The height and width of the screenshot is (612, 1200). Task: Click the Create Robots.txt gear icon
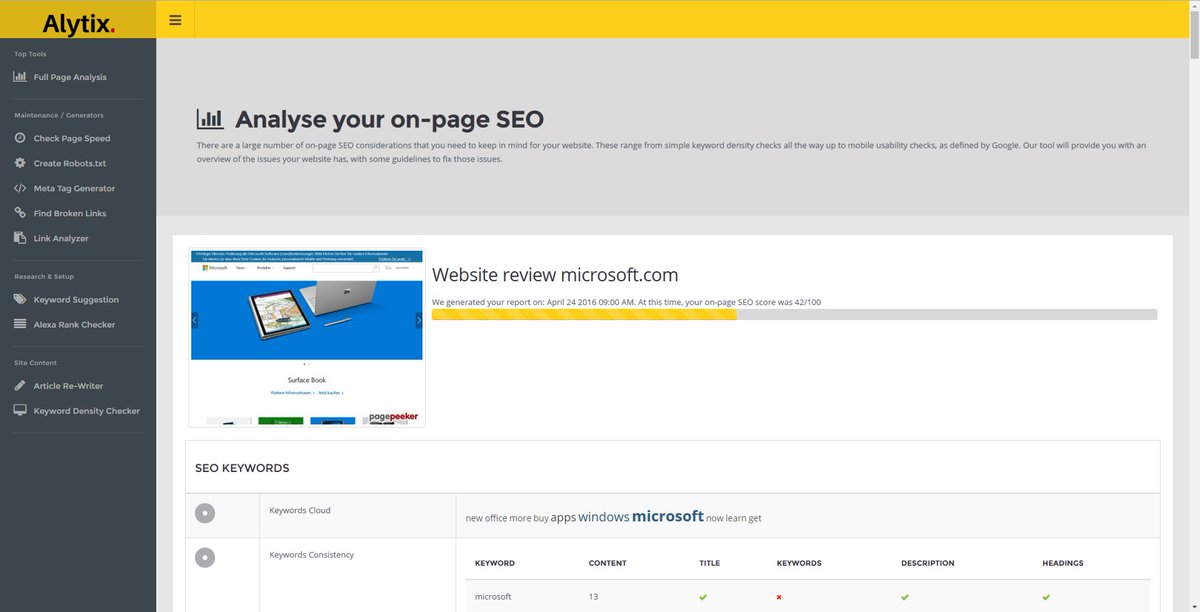point(20,163)
